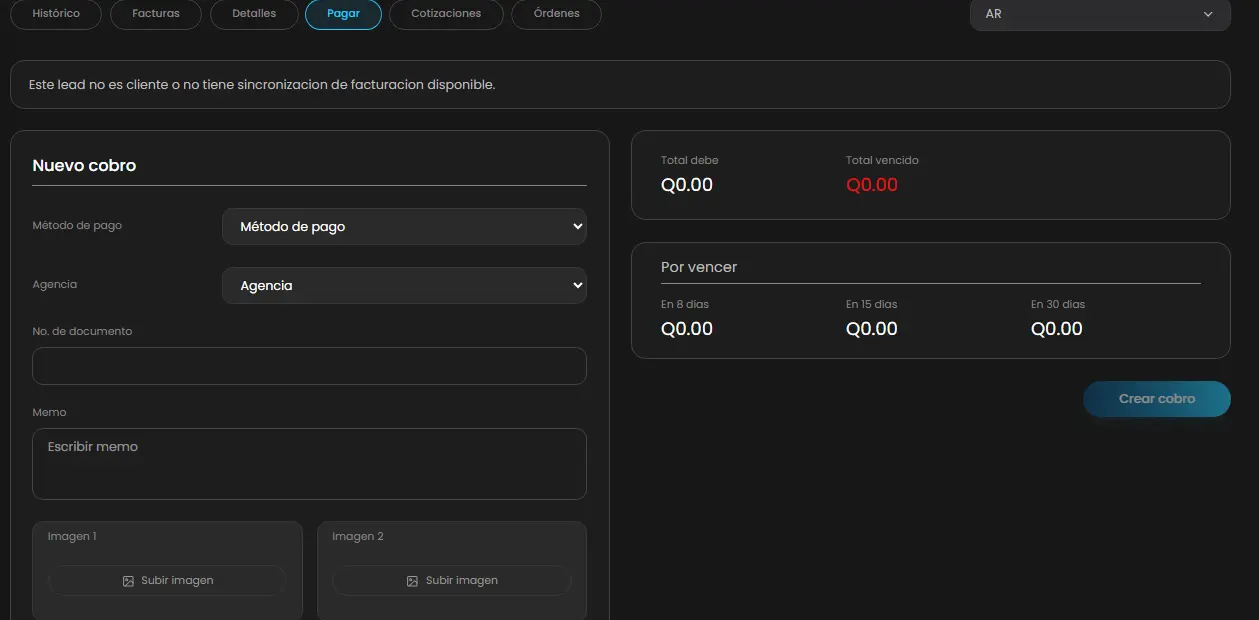The width and height of the screenshot is (1259, 620).
Task: Focus the Escribir memo text area
Action: click(x=309, y=464)
